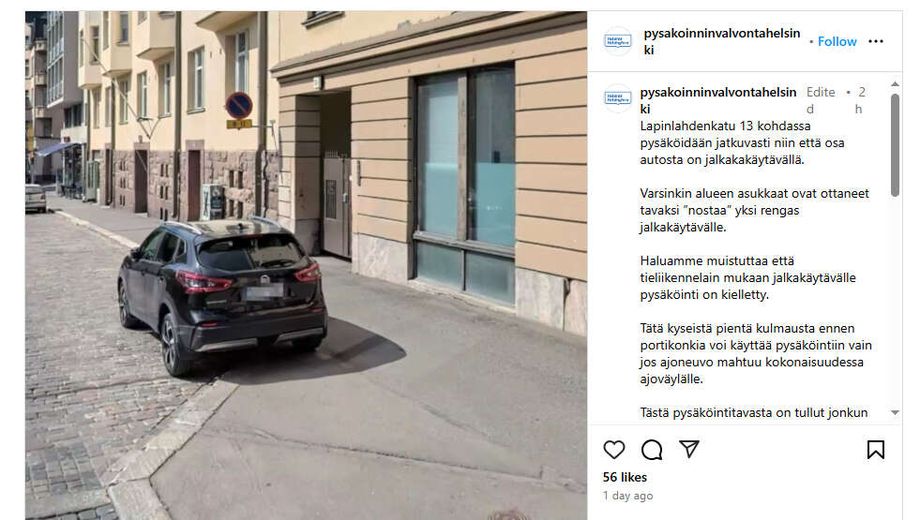Image resolution: width=920 pixels, height=520 pixels.
Task: Click the black car in the post photo
Action: (x=221, y=293)
